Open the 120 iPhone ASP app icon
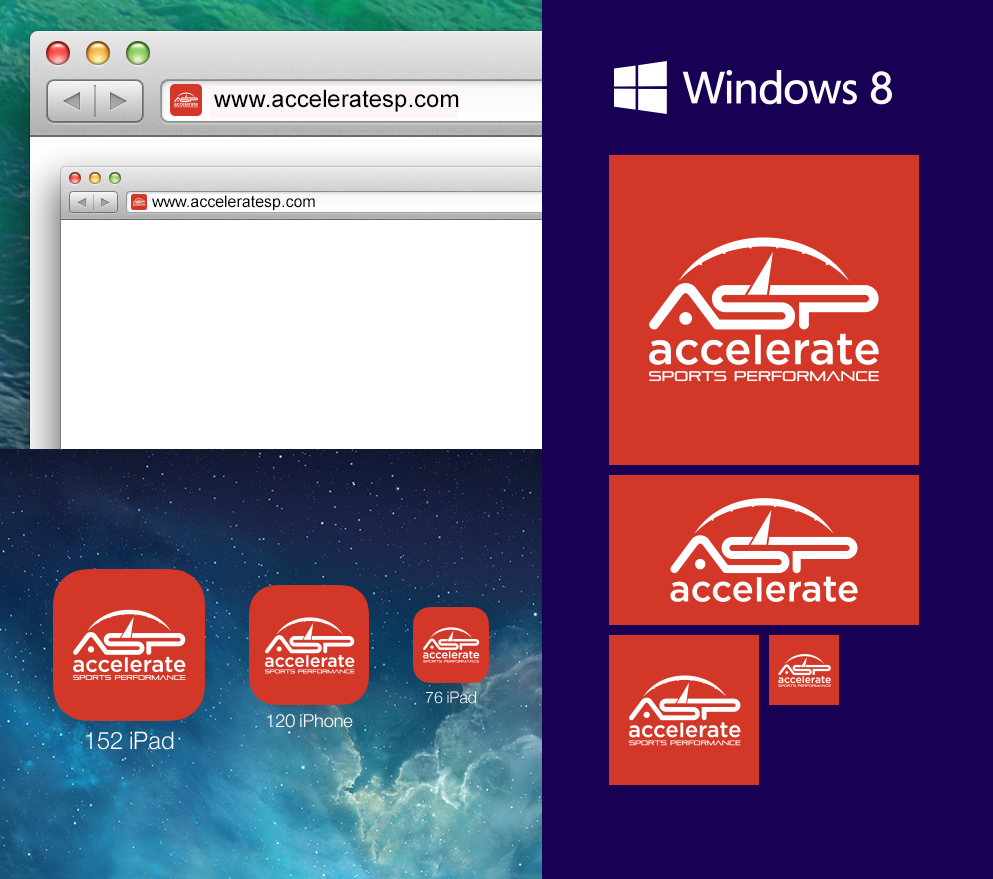Image resolution: width=993 pixels, height=879 pixels. (309, 645)
